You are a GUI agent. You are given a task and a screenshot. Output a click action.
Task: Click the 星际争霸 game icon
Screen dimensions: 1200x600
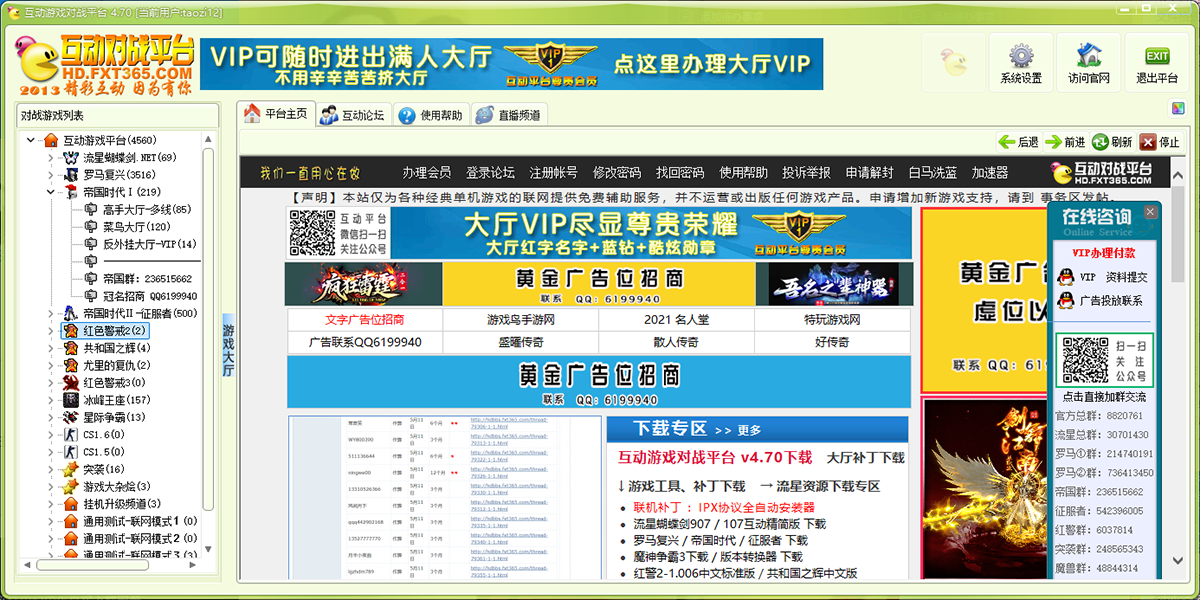pos(71,418)
